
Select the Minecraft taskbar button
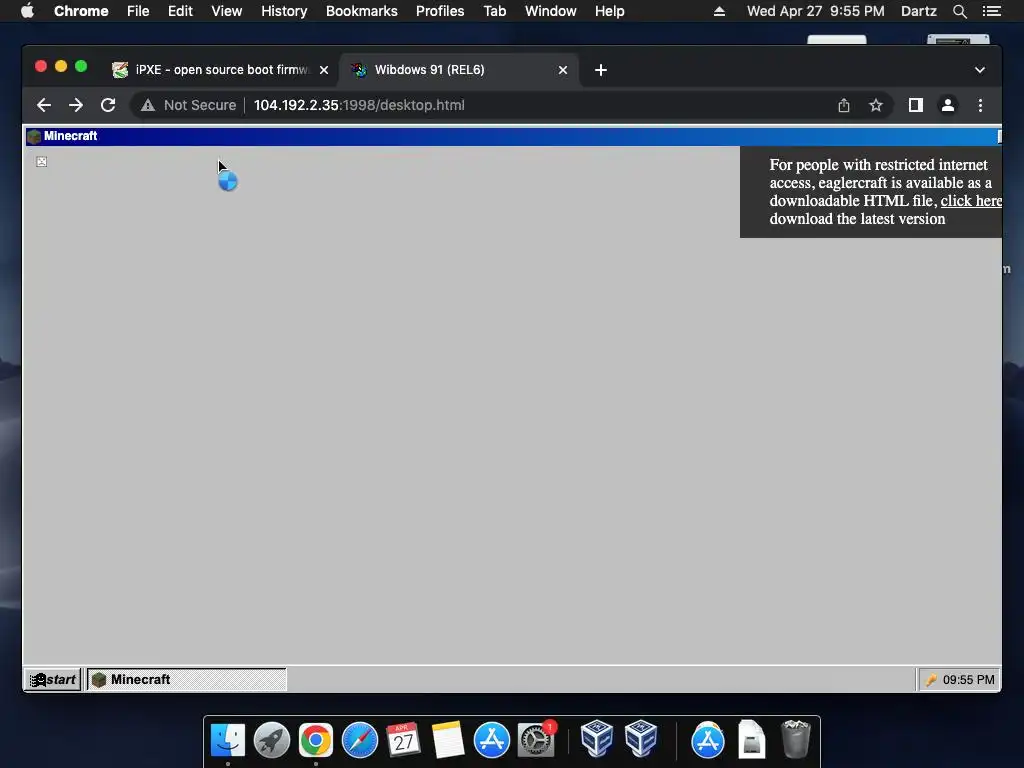(x=187, y=679)
